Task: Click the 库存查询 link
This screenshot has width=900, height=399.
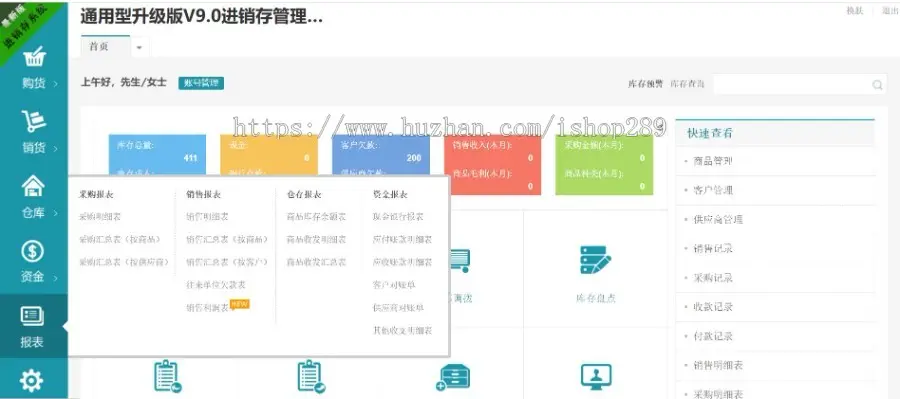Action: [688, 84]
